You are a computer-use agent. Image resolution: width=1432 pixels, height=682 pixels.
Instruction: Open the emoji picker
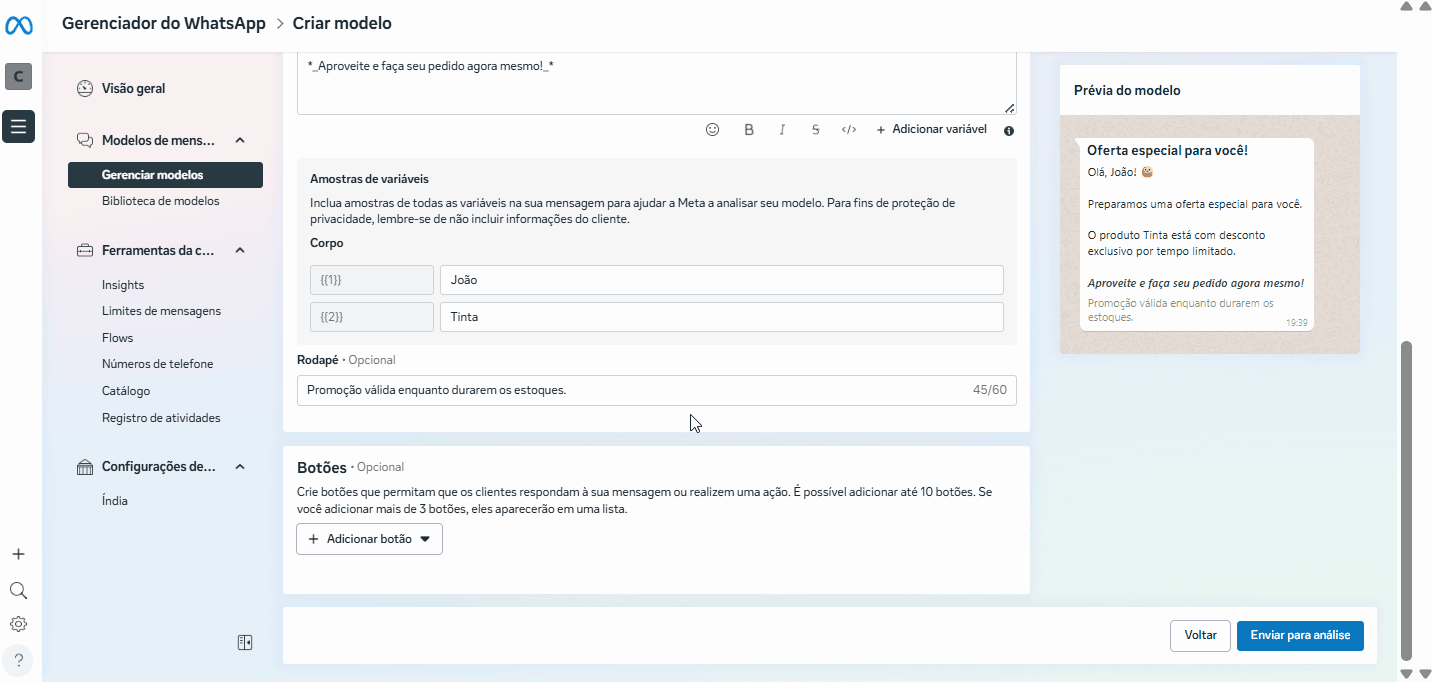[x=712, y=130]
